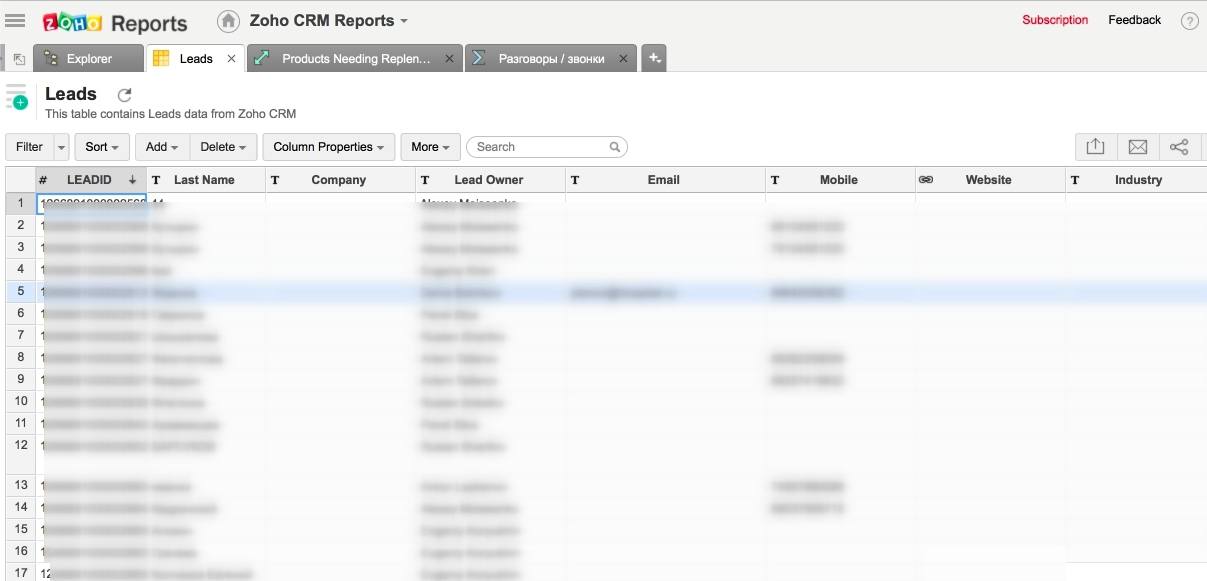Open the Delete dropdown menu
This screenshot has width=1207, height=581.
223,147
